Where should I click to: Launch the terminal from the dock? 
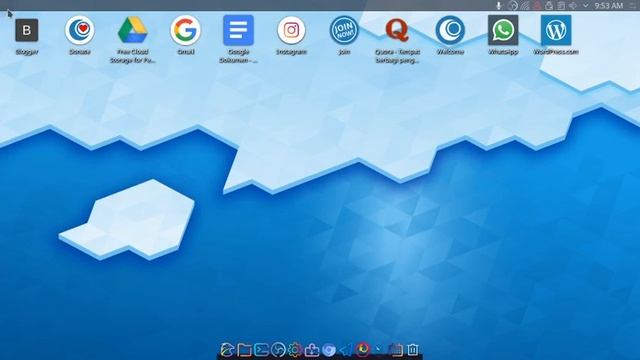tap(261, 350)
